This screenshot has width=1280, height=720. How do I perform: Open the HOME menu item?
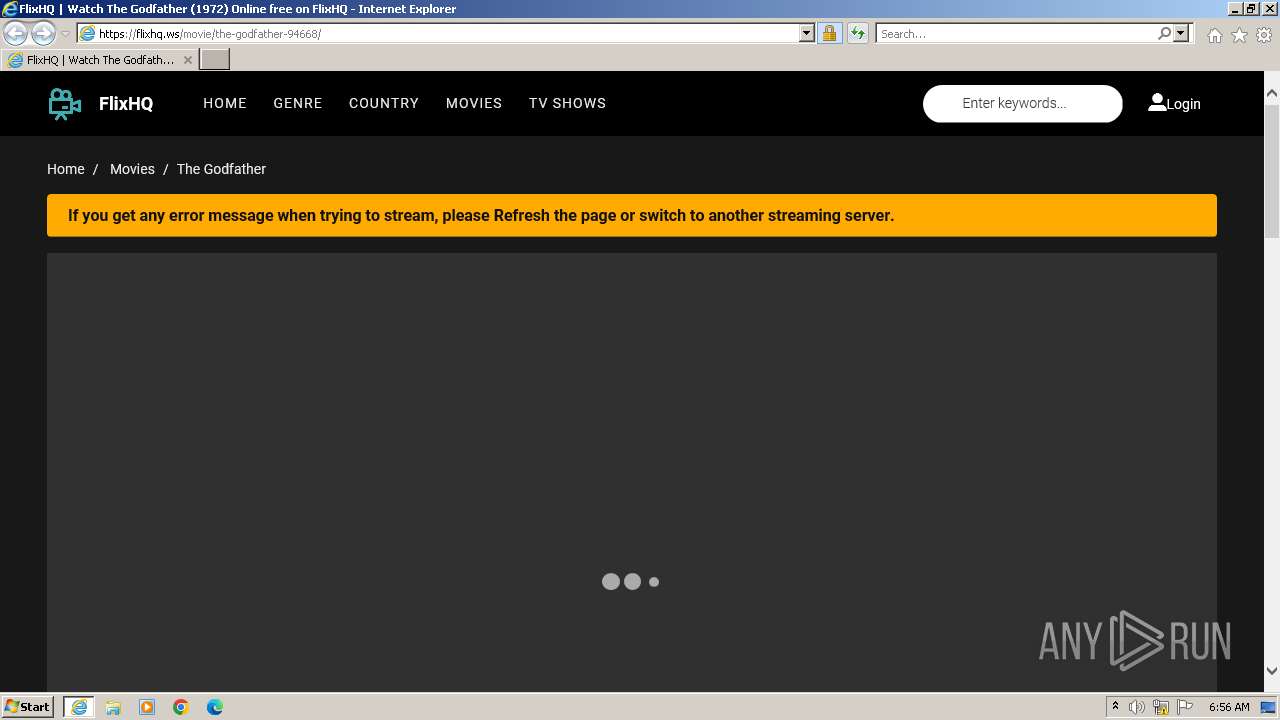click(x=225, y=103)
